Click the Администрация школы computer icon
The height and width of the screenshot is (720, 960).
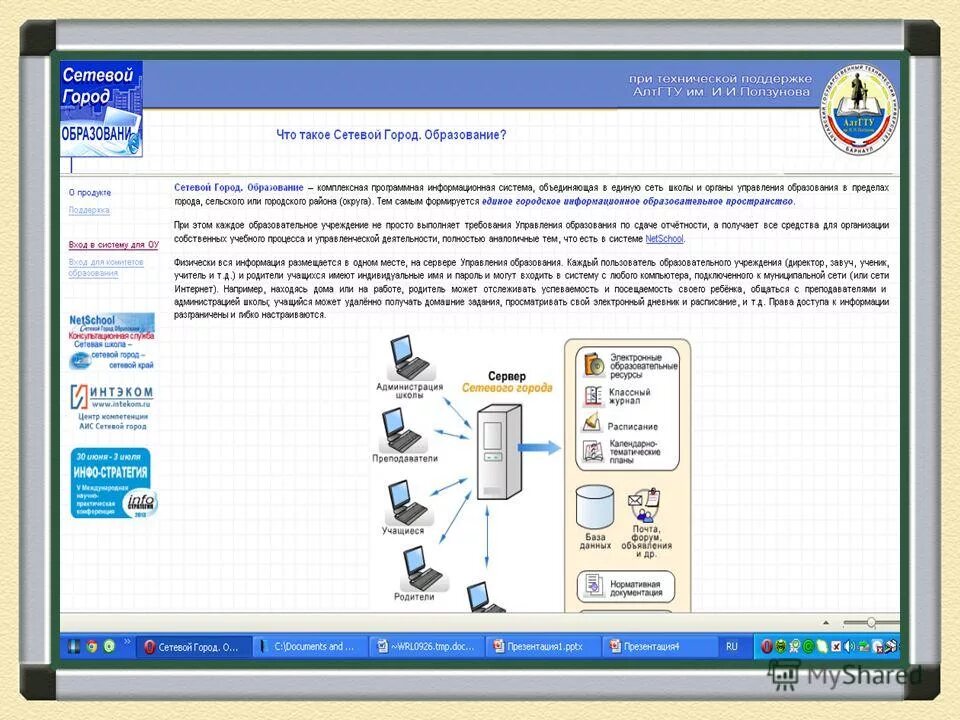(x=409, y=359)
